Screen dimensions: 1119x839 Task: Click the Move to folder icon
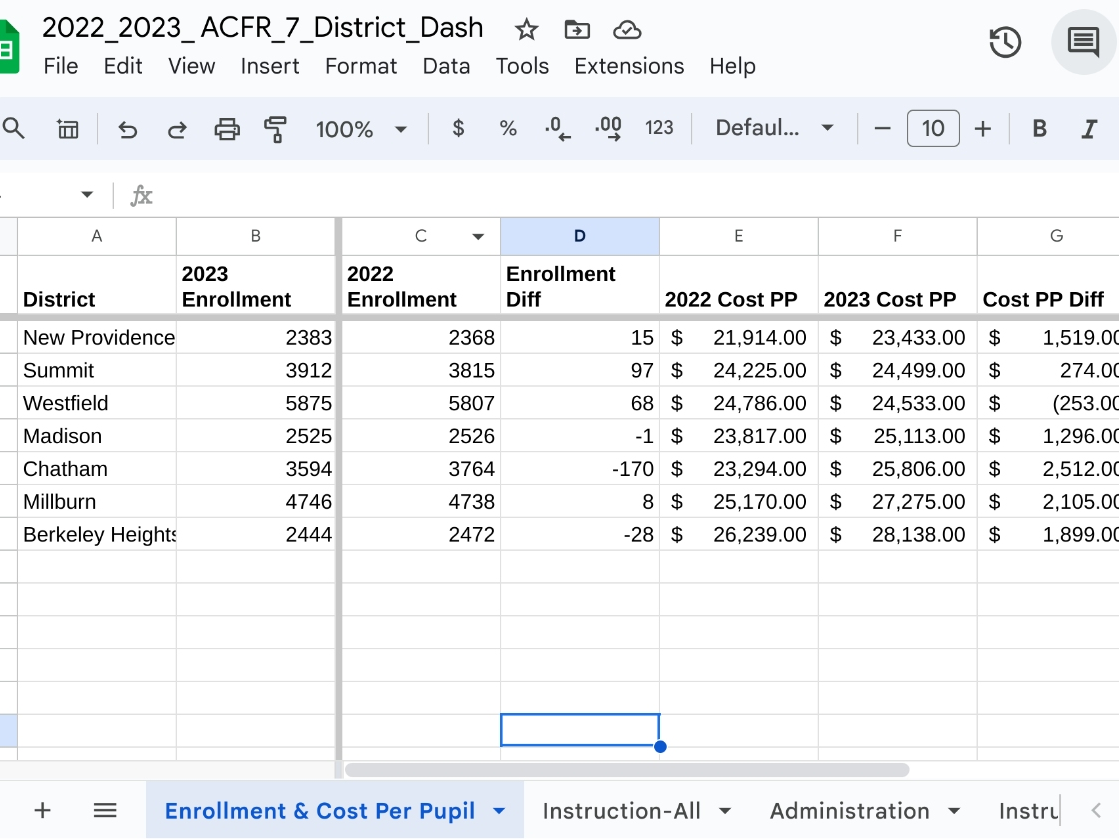point(577,29)
